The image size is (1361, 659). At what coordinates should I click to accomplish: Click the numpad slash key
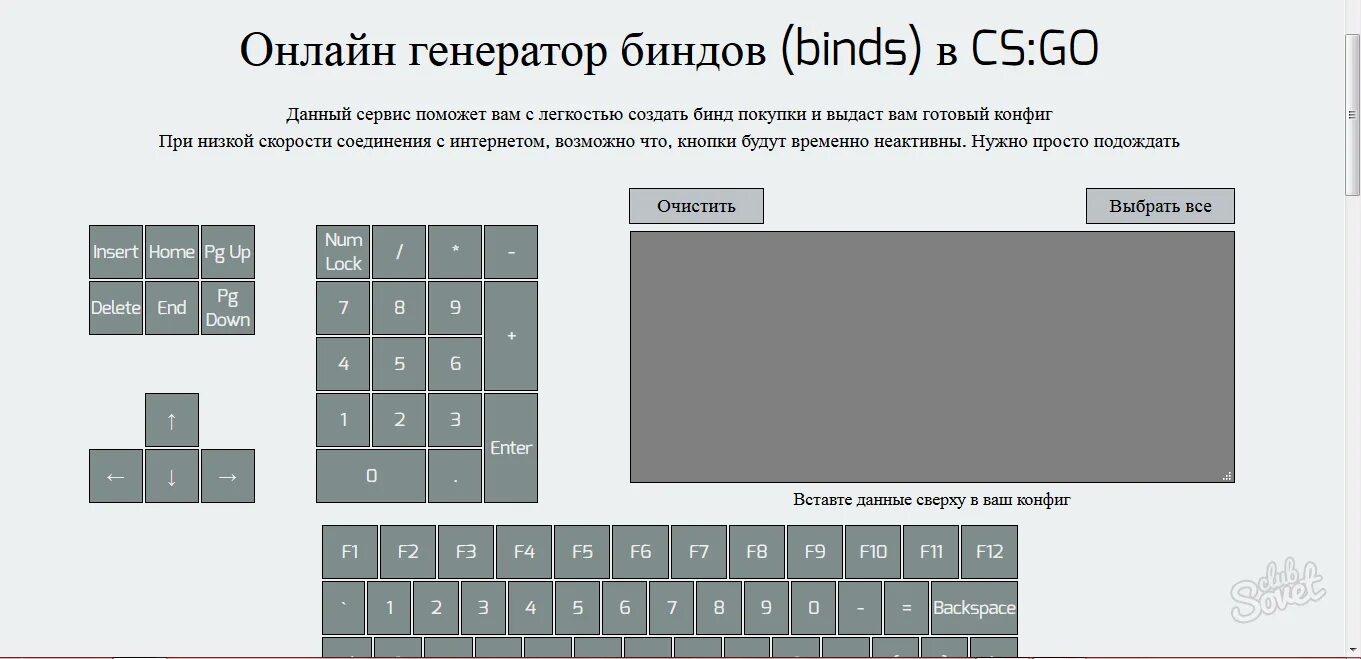tap(399, 252)
